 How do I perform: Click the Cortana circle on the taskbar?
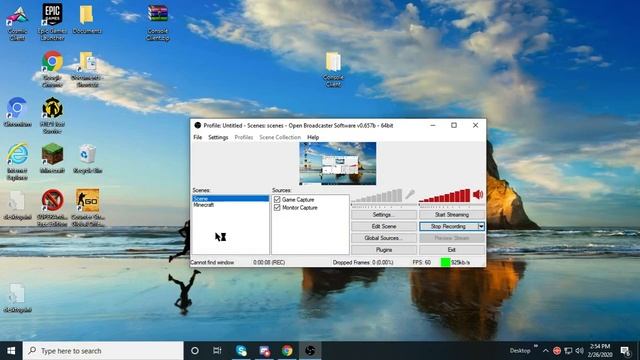(195, 351)
